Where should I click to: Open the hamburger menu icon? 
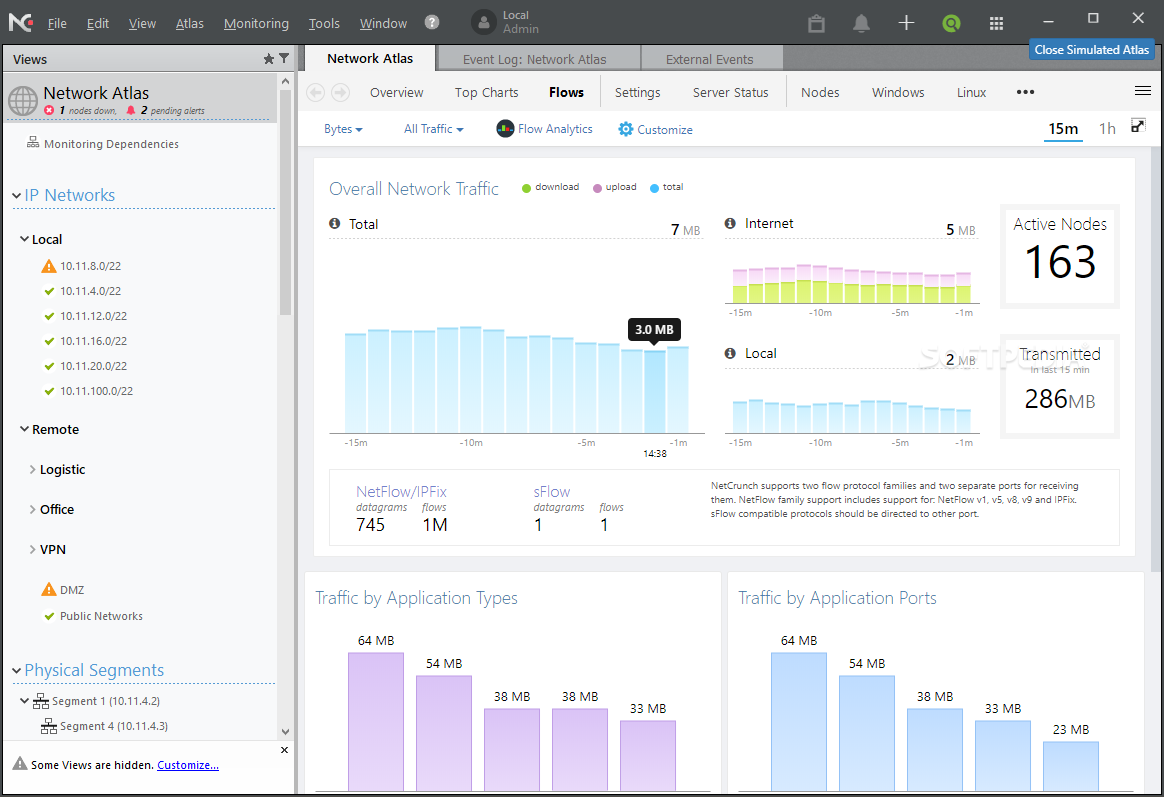click(x=1142, y=91)
